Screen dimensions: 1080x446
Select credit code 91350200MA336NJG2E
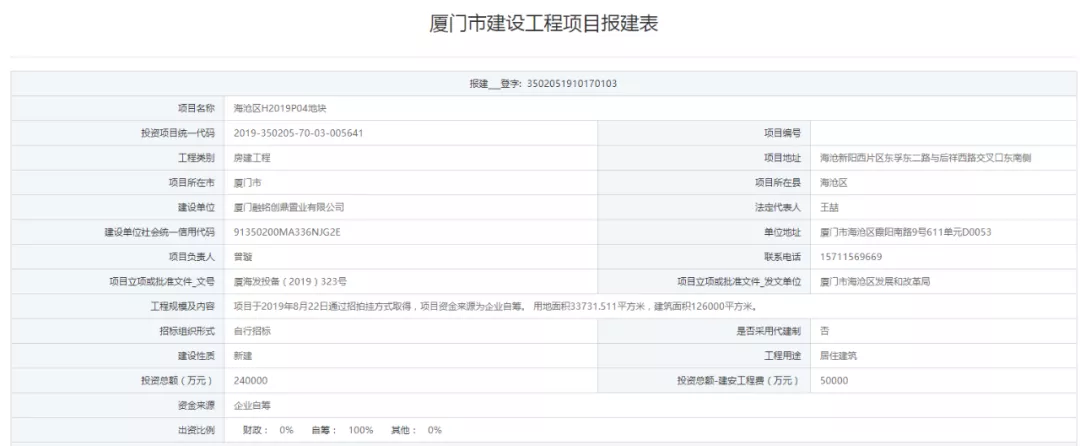287,232
